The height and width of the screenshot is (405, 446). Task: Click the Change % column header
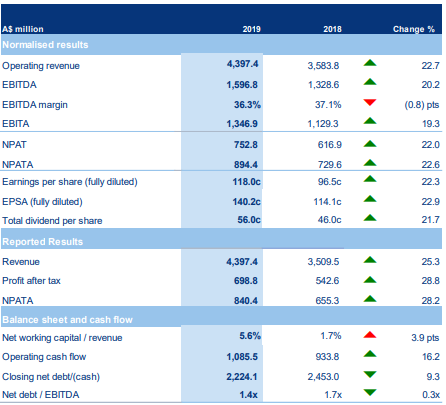coord(414,29)
